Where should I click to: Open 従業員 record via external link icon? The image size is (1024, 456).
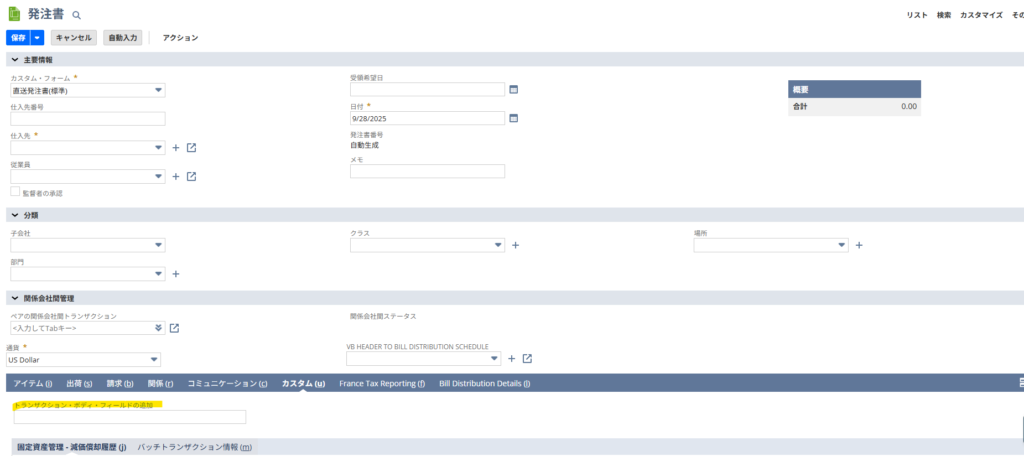[191, 177]
